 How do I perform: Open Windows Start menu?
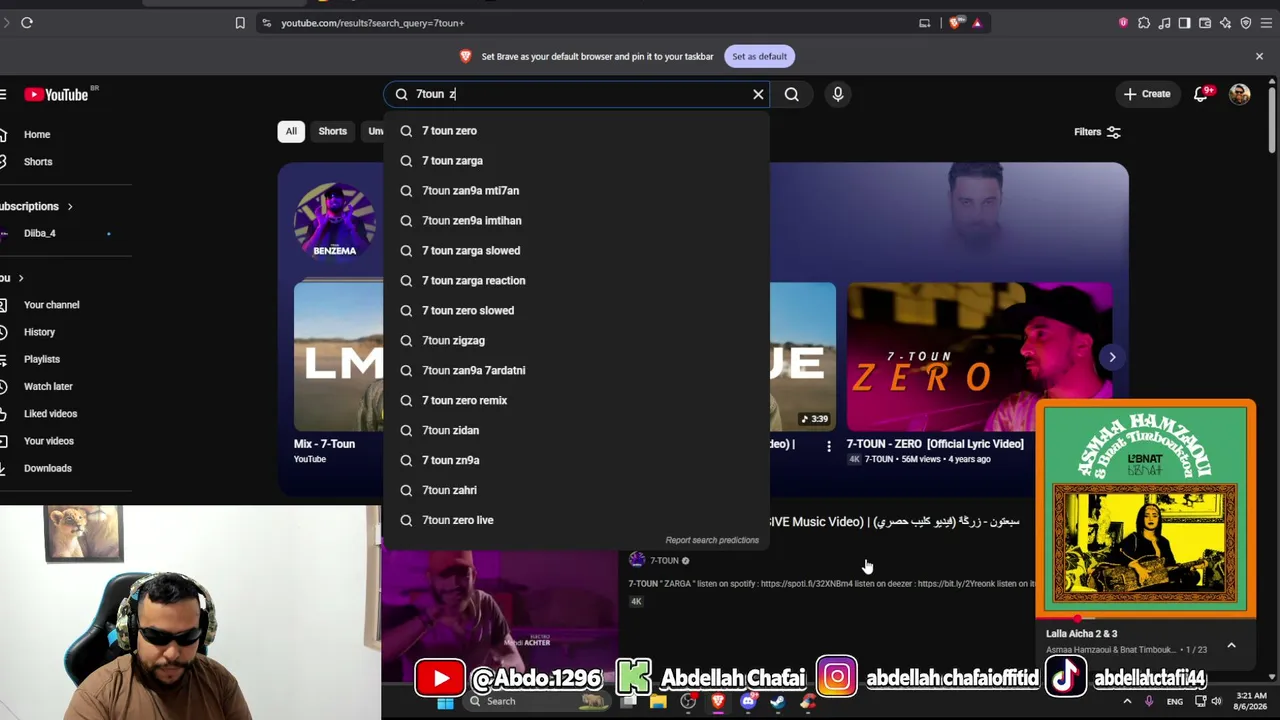click(445, 701)
